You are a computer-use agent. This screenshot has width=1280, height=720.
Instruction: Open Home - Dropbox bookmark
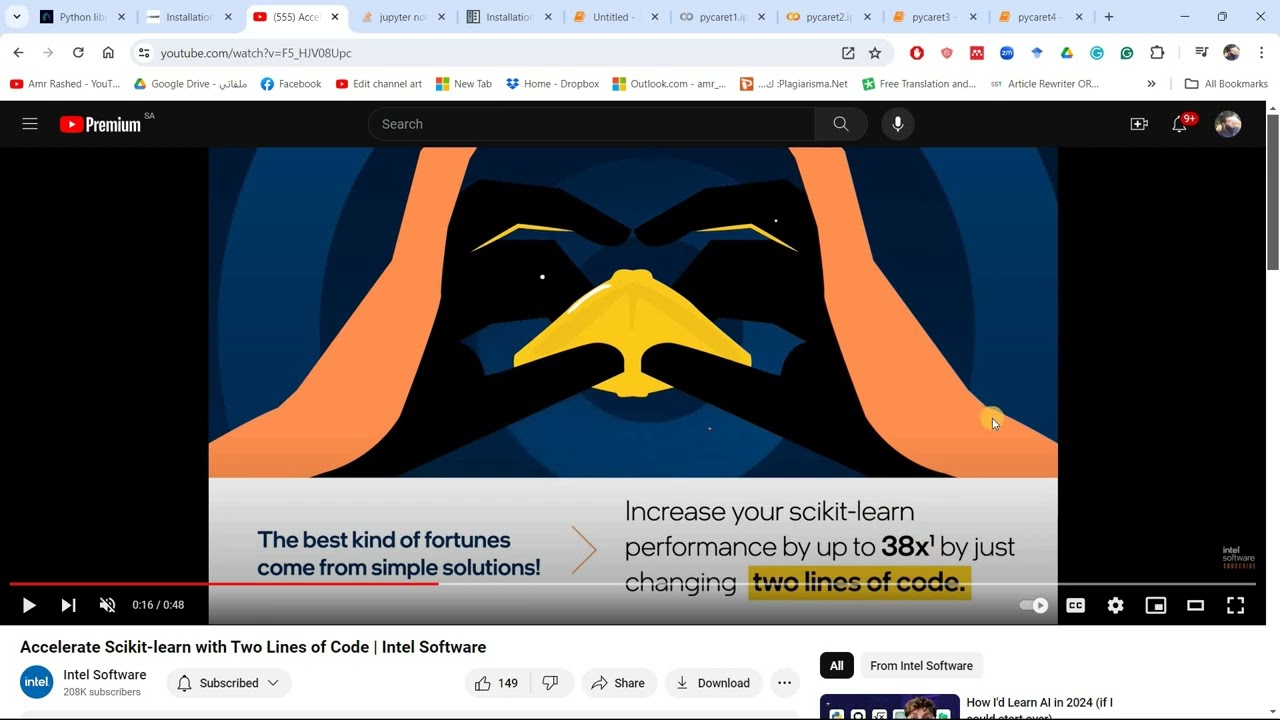[x=552, y=84]
